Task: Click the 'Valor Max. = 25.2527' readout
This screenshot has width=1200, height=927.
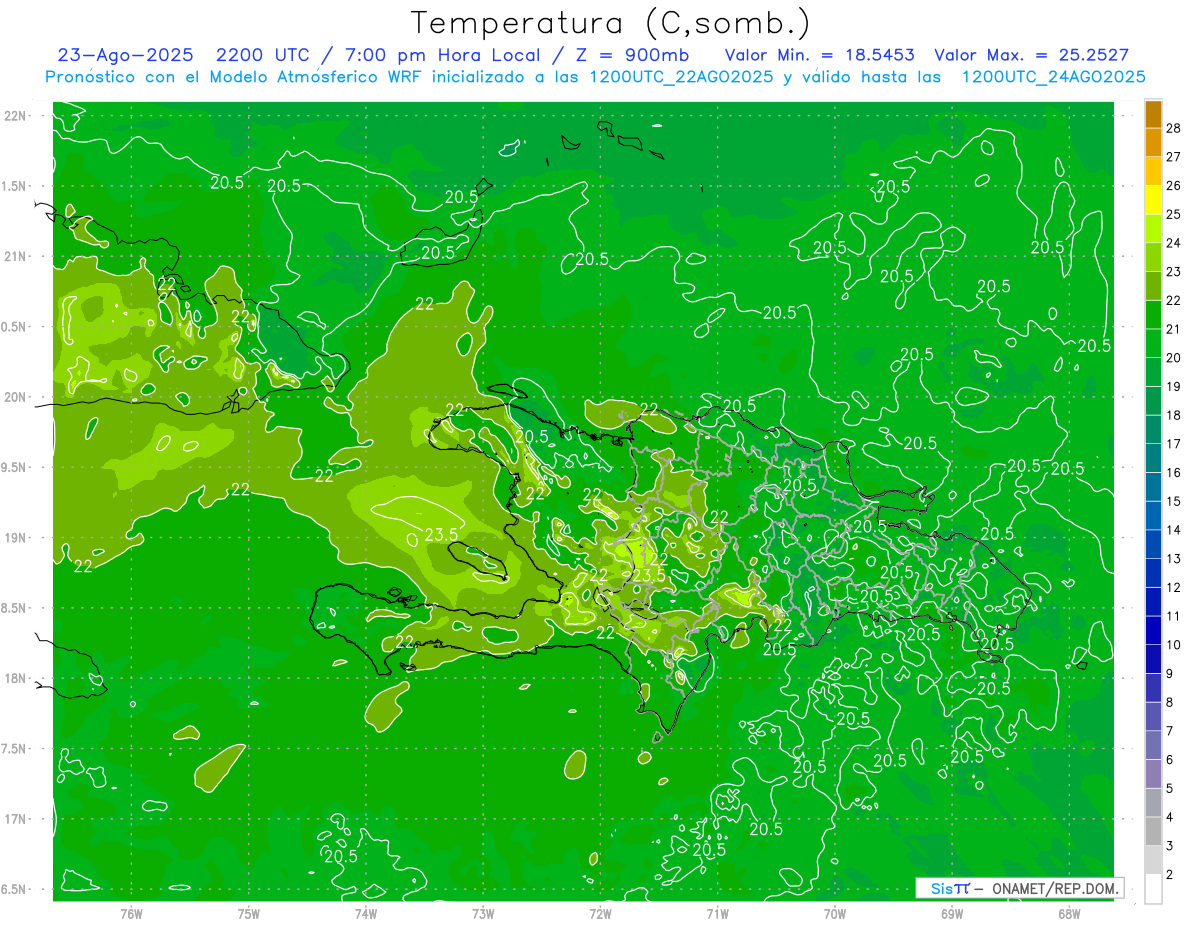Action: pos(1031,55)
